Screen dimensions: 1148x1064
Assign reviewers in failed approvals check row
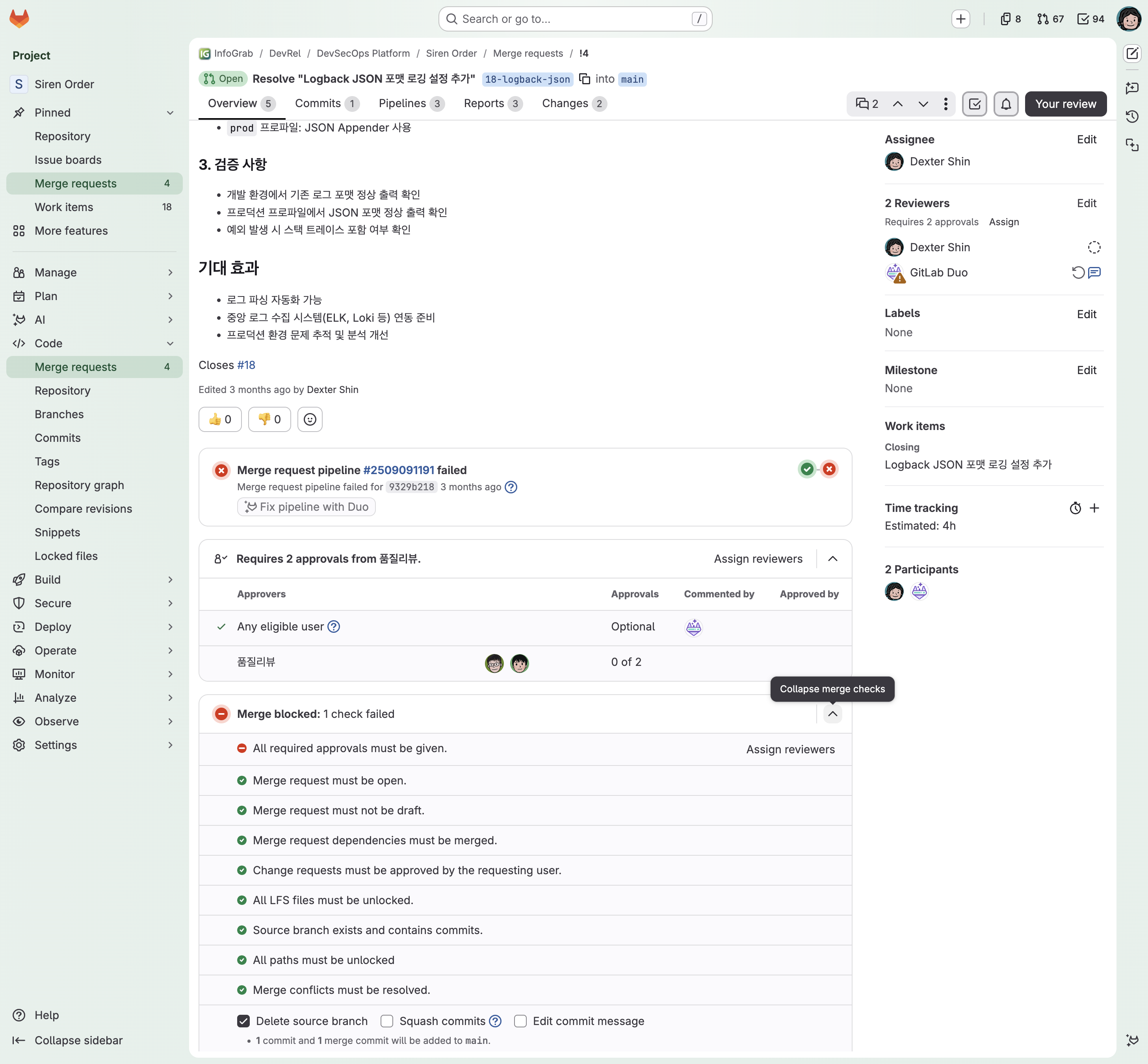point(790,749)
